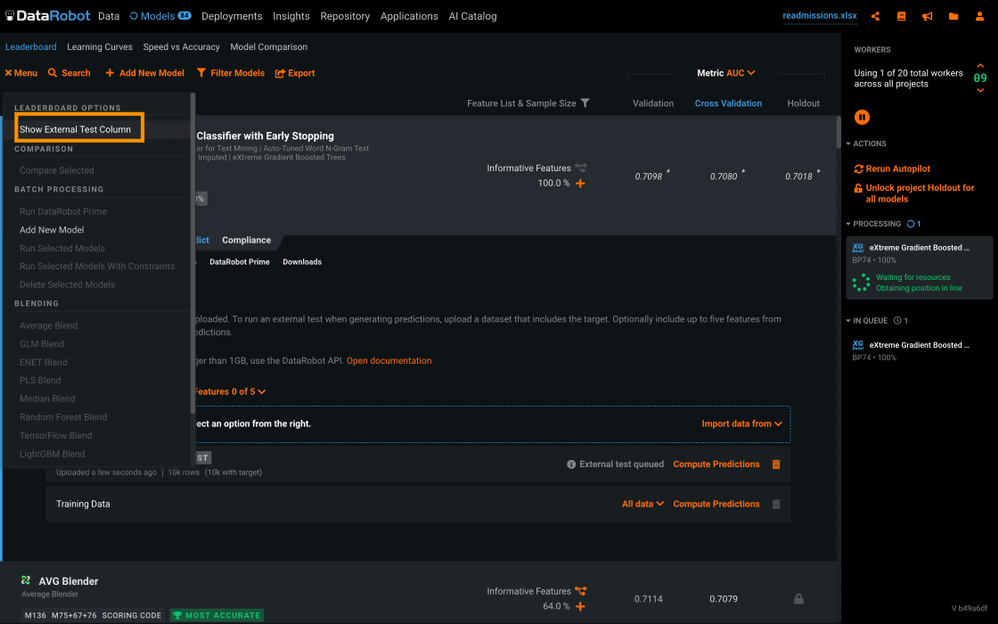Go to the Data page
The image size is (998, 624).
point(109,17)
